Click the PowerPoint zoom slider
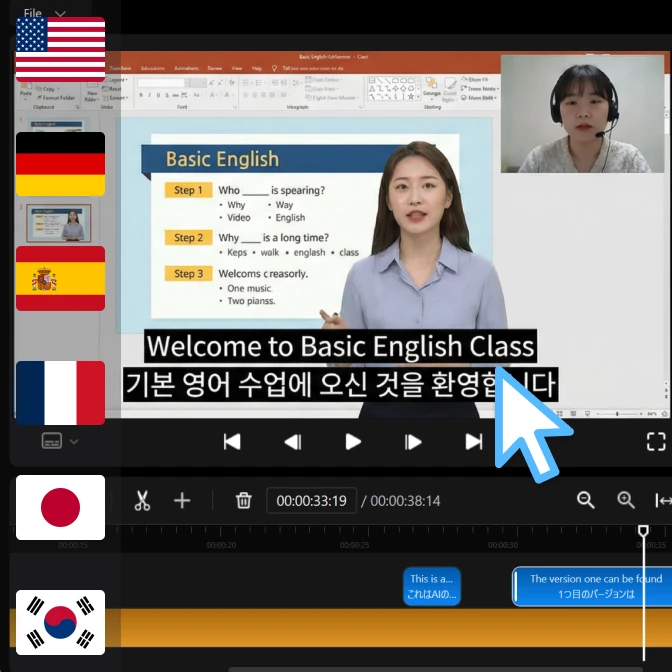Screen dimensions: 672x672 [620, 414]
